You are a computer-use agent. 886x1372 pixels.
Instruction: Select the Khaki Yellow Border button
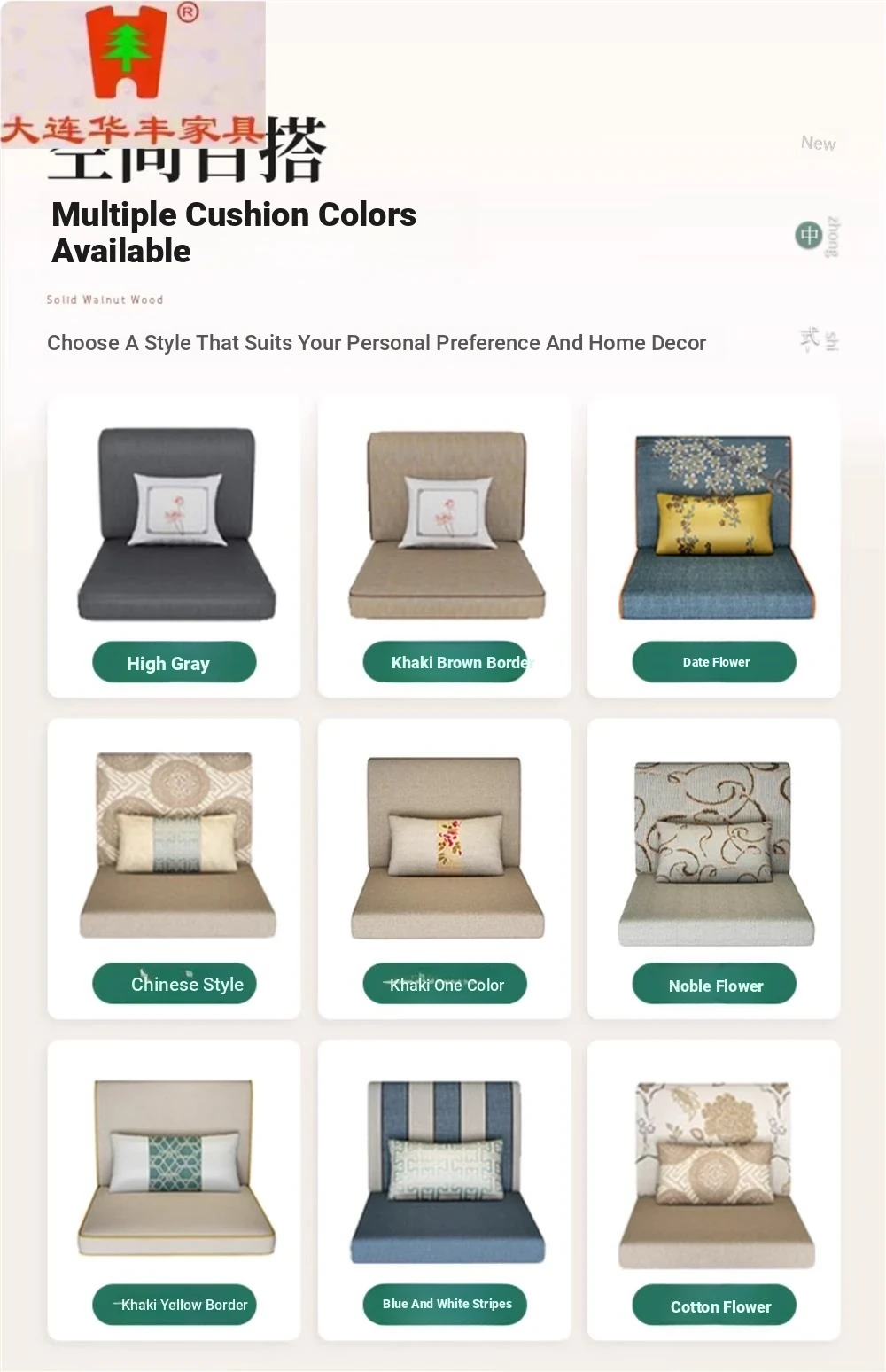(x=175, y=1305)
